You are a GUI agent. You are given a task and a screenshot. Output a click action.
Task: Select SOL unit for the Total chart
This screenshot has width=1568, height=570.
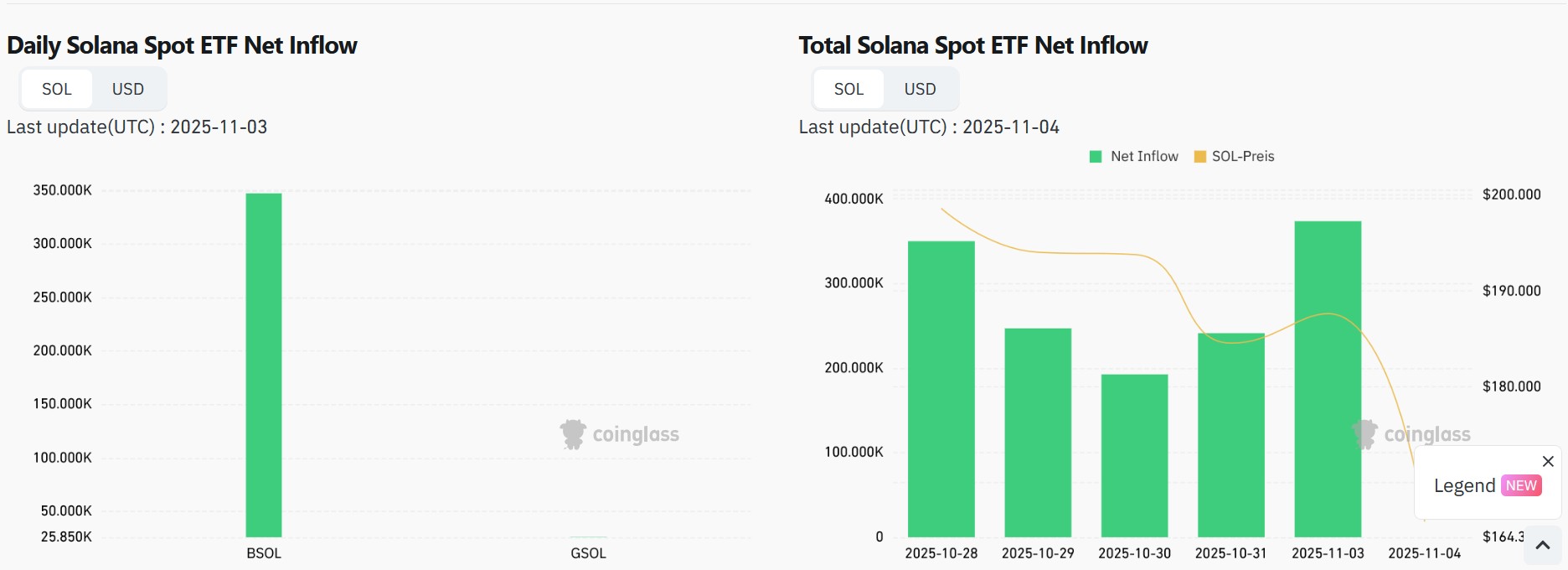(x=848, y=89)
